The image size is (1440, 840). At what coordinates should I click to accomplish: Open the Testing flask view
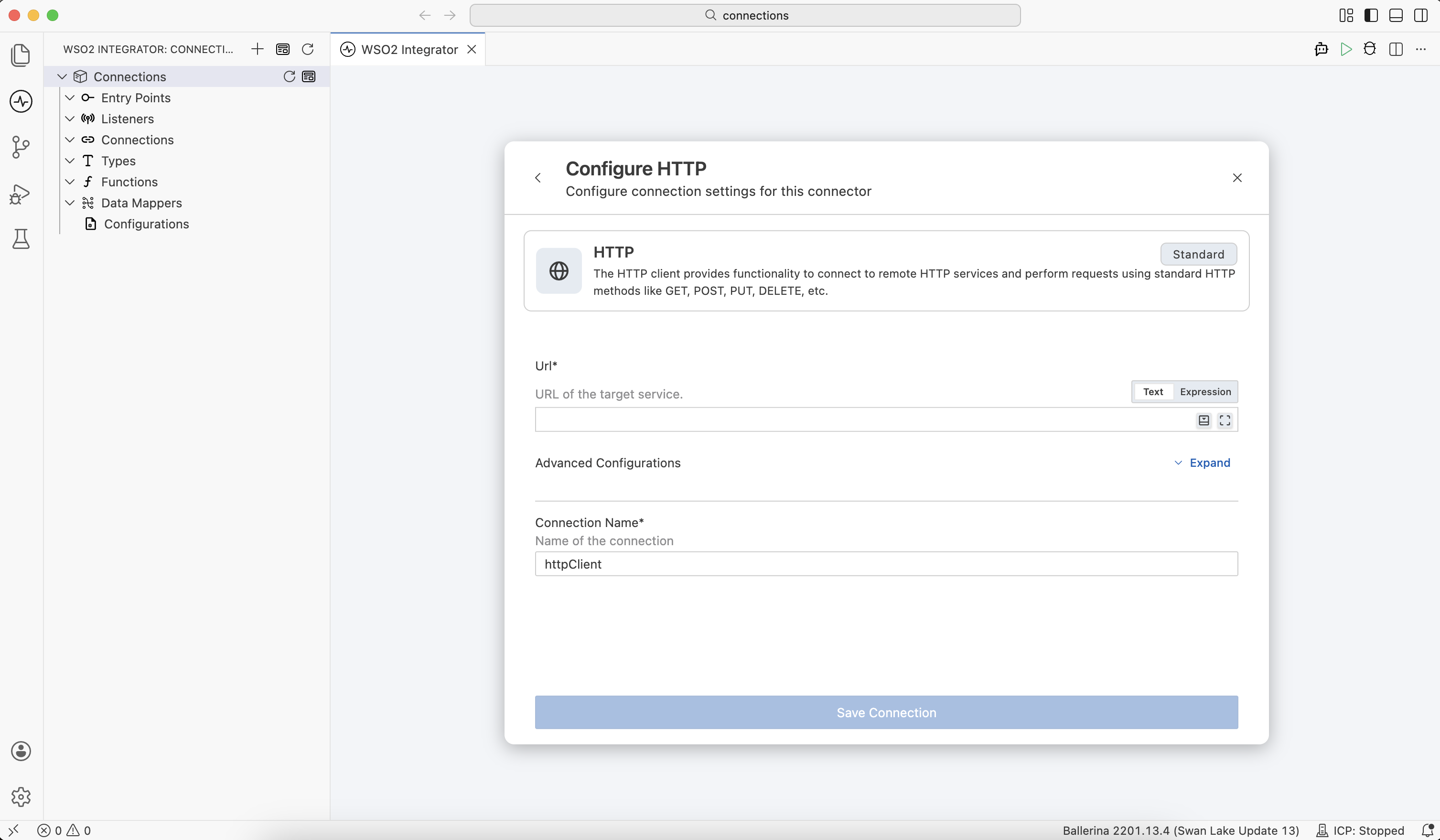coord(21,239)
